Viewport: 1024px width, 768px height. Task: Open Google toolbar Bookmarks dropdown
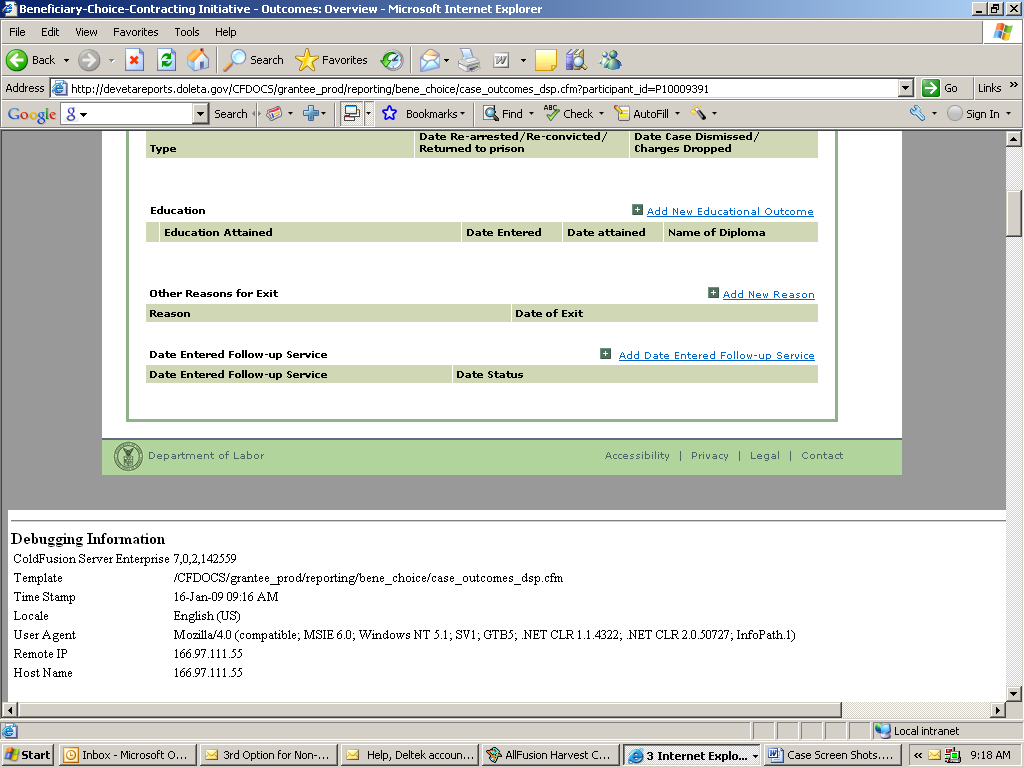pyautogui.click(x=423, y=114)
